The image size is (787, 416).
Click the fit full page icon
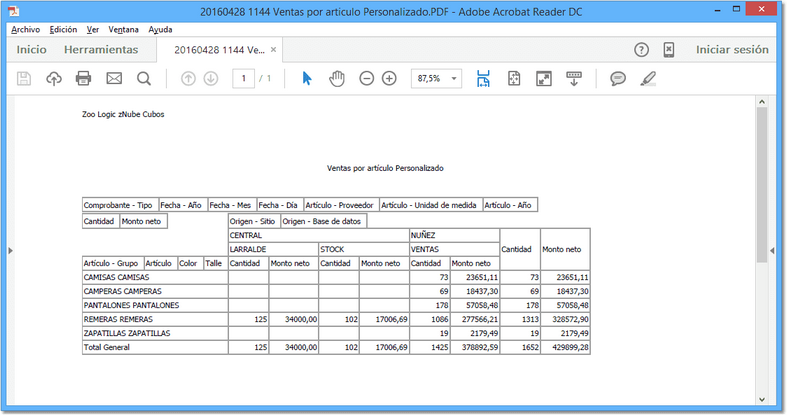click(x=514, y=79)
